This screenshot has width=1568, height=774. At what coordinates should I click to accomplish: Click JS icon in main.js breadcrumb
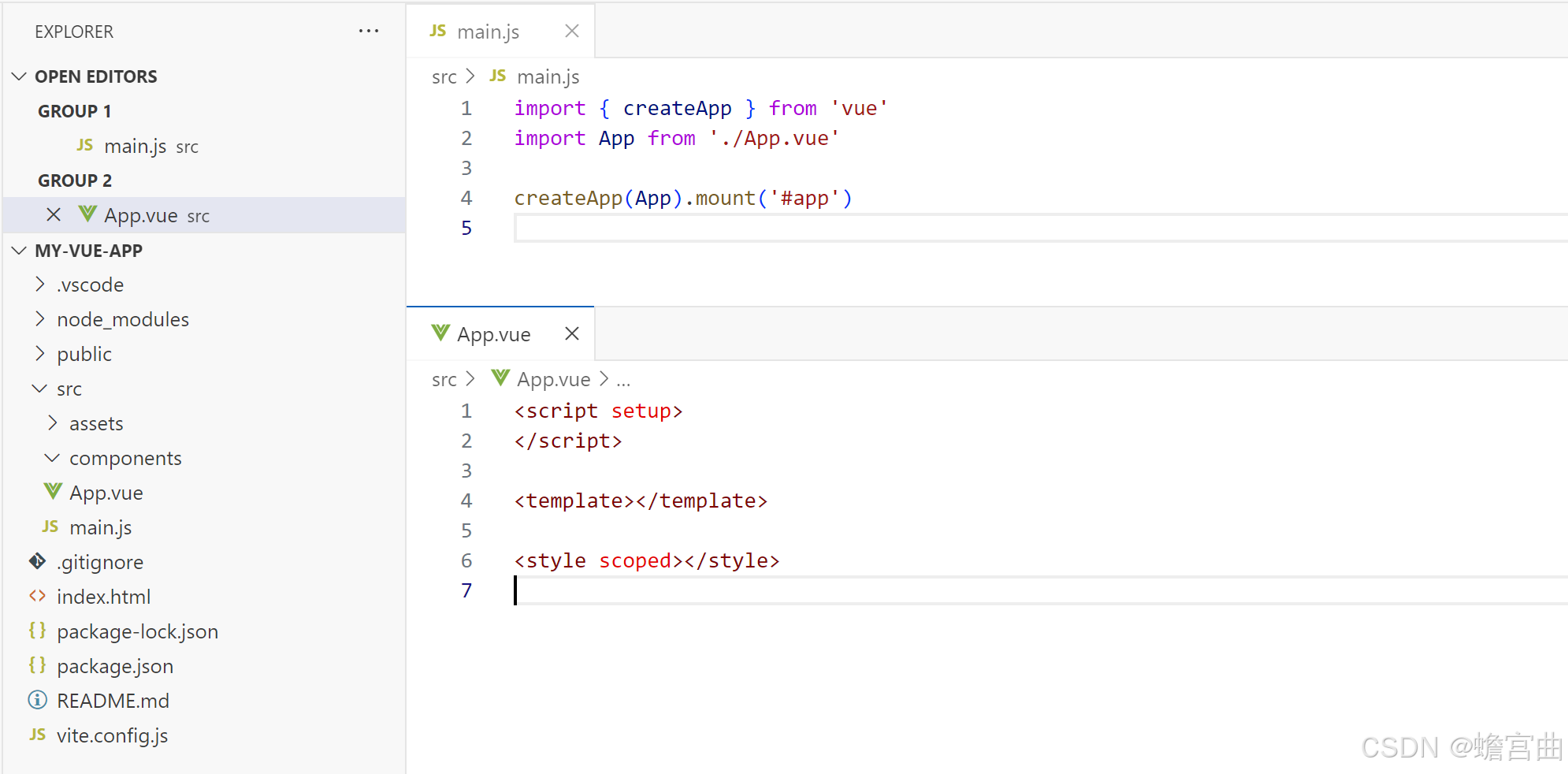pyautogui.click(x=498, y=76)
